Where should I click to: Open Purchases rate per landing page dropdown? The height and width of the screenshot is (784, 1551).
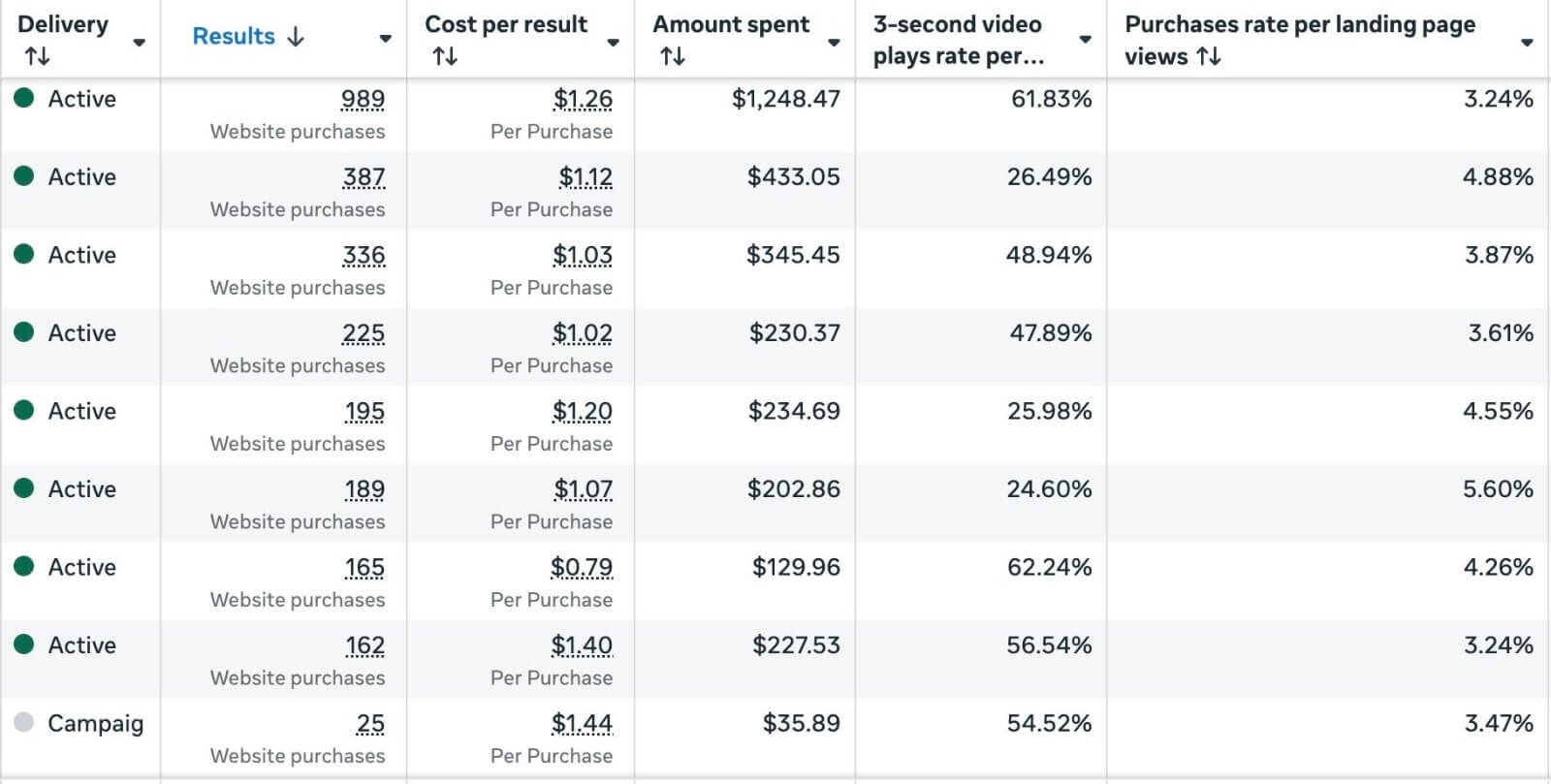point(1527,43)
